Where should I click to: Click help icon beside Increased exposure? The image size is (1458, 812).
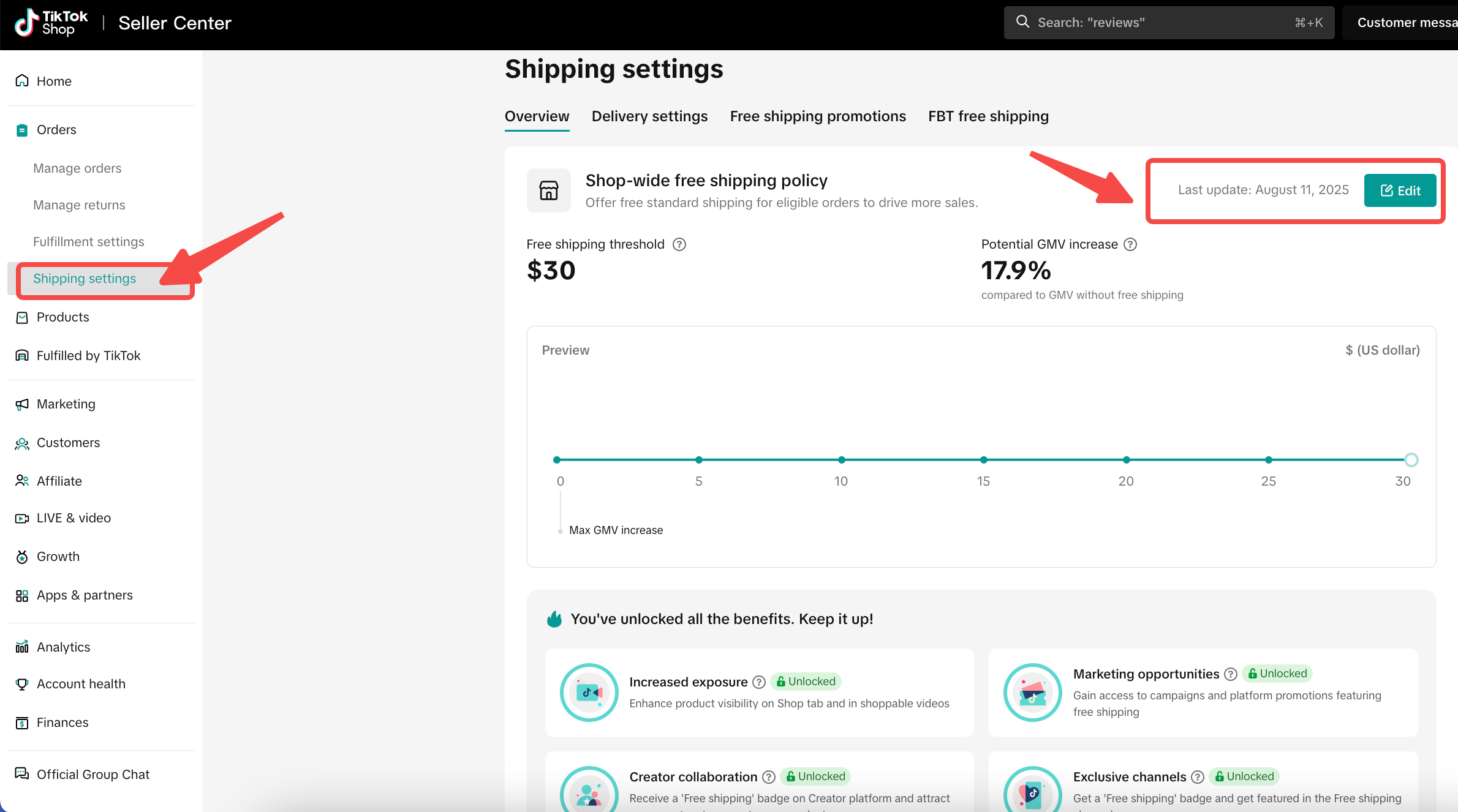pos(759,682)
